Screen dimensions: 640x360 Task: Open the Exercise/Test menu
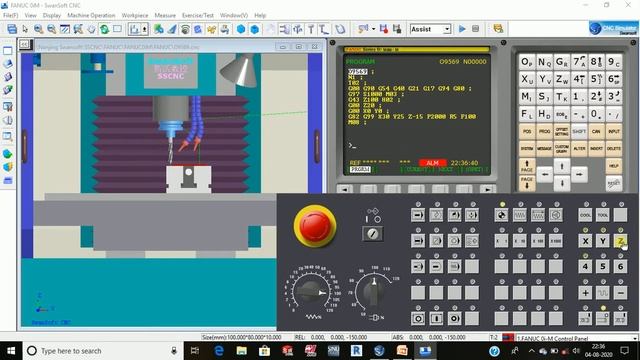pos(198,15)
